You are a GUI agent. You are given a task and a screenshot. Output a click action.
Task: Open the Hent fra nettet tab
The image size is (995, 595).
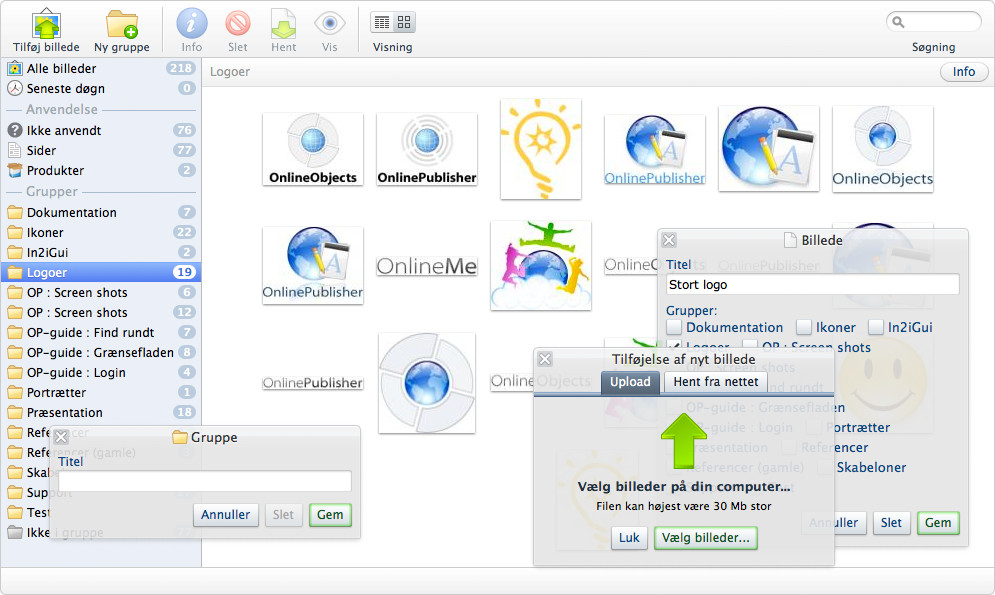[x=715, y=382]
